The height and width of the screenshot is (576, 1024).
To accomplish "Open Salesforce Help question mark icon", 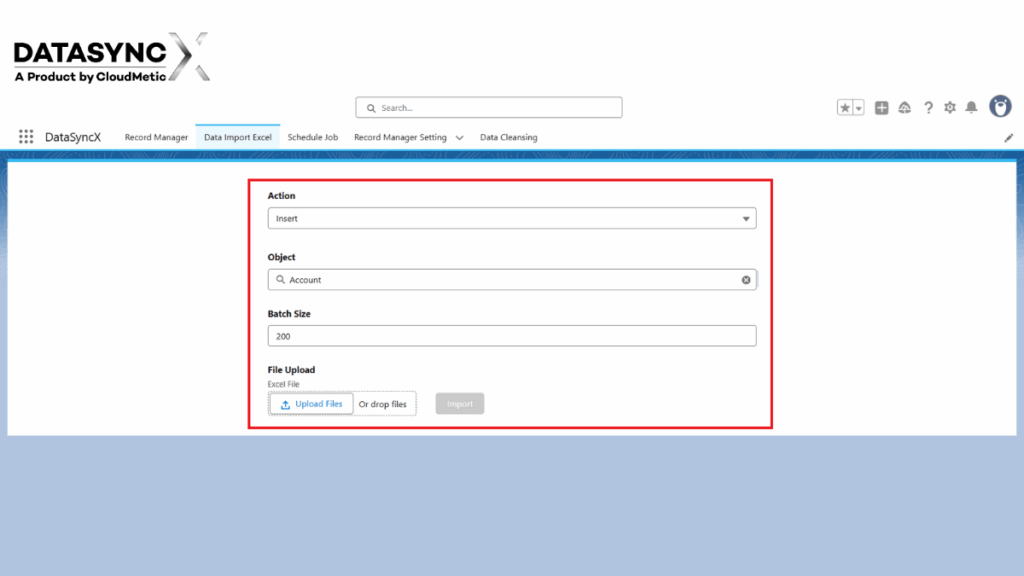I will [928, 107].
